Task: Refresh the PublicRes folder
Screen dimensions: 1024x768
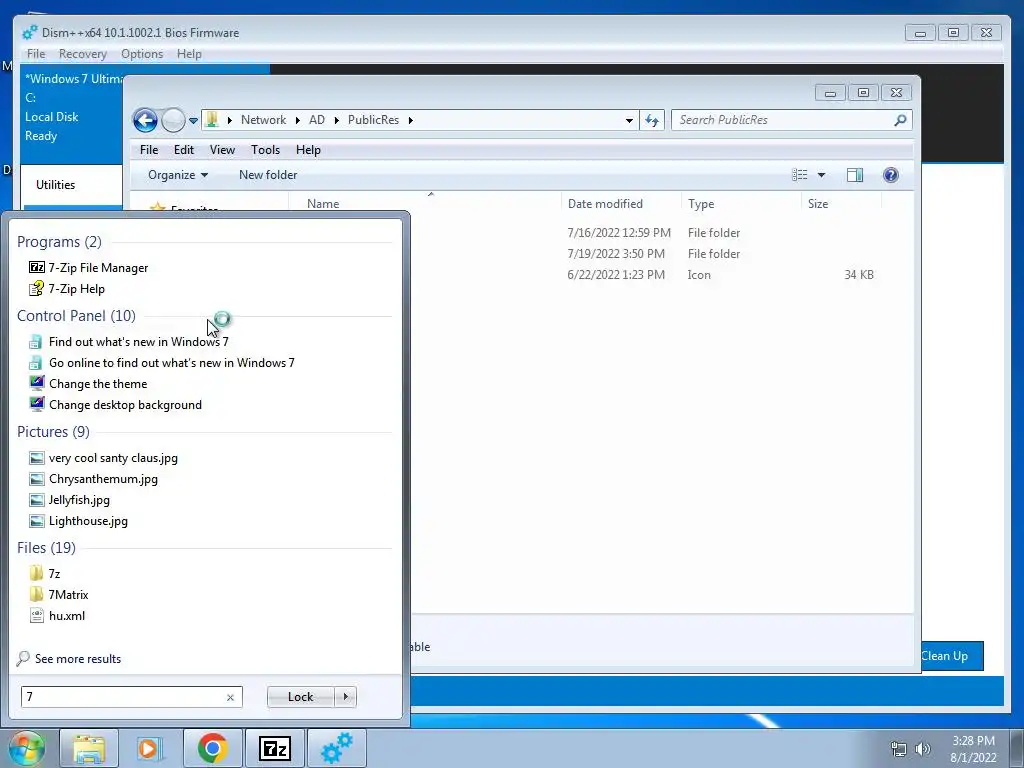Action: pos(652,120)
